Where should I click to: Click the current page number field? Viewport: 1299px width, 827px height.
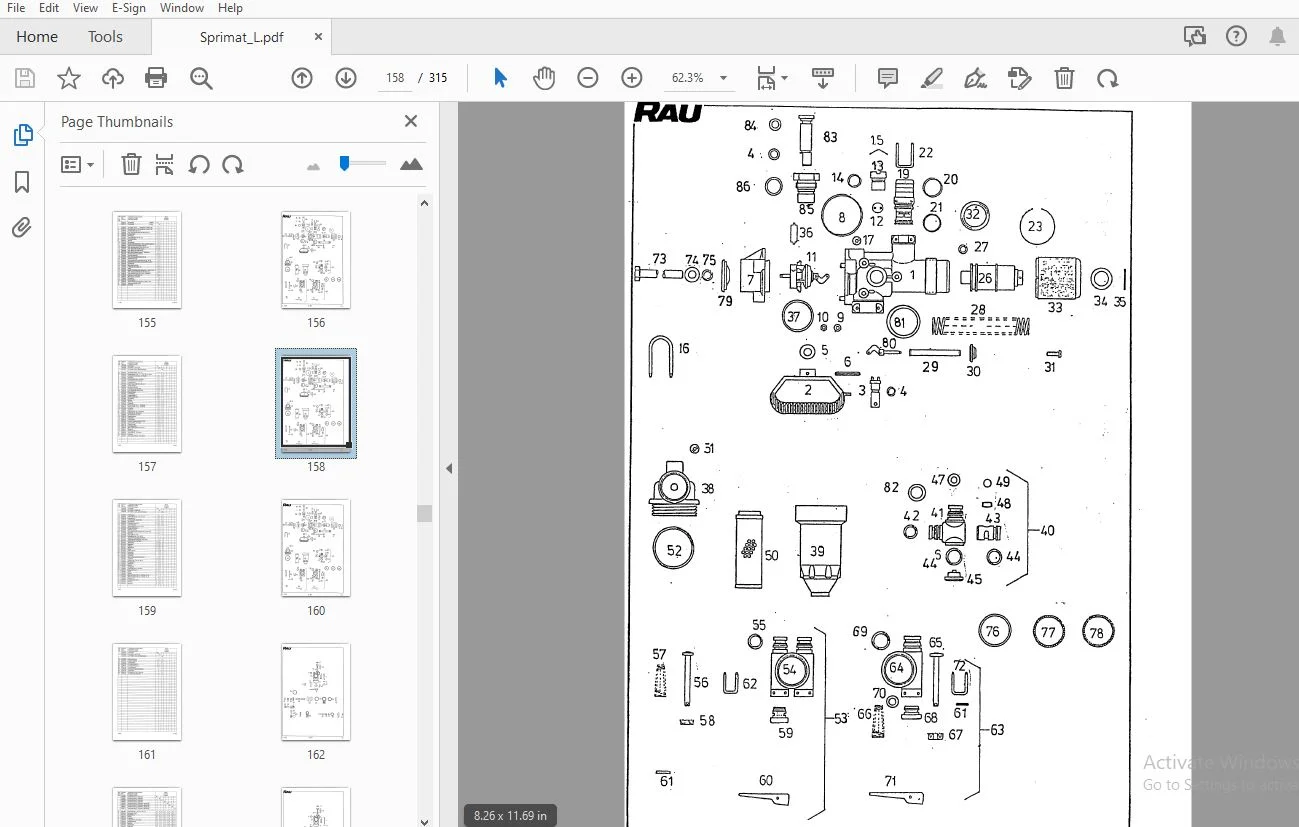(395, 78)
